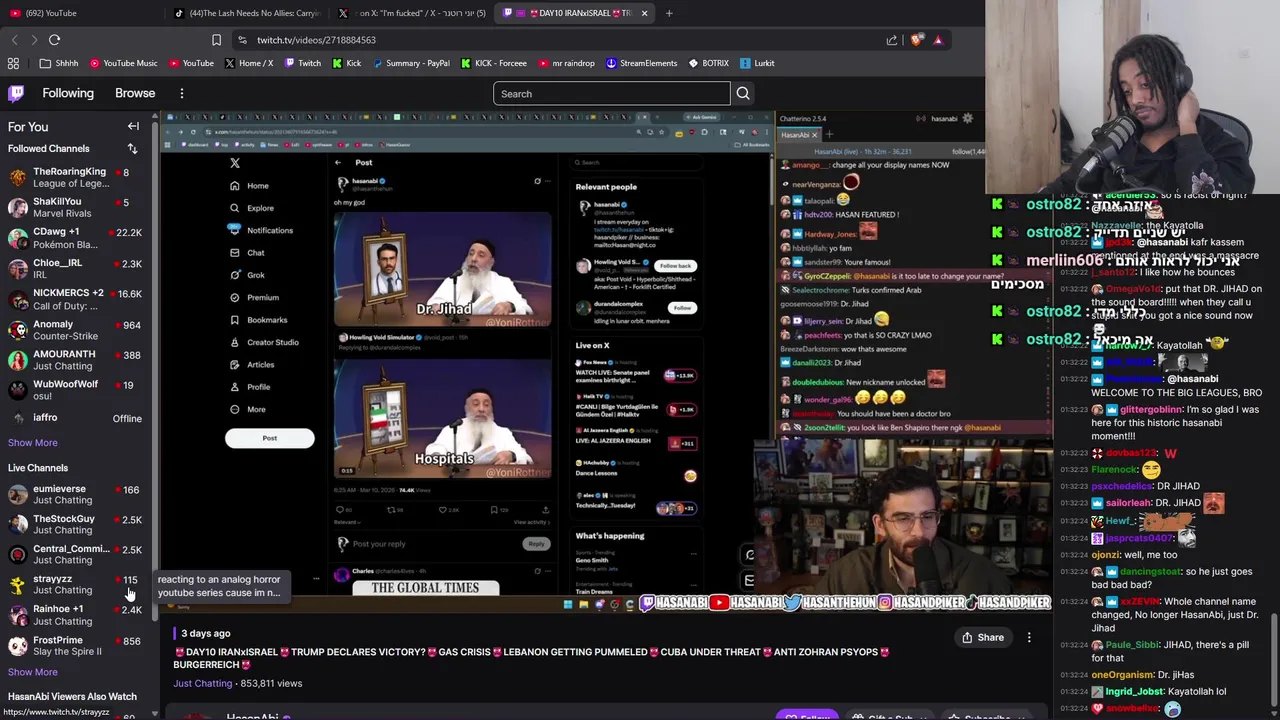Click the DAY10 IRANxISRAEL video title
1280x720 pixels.
point(531,658)
